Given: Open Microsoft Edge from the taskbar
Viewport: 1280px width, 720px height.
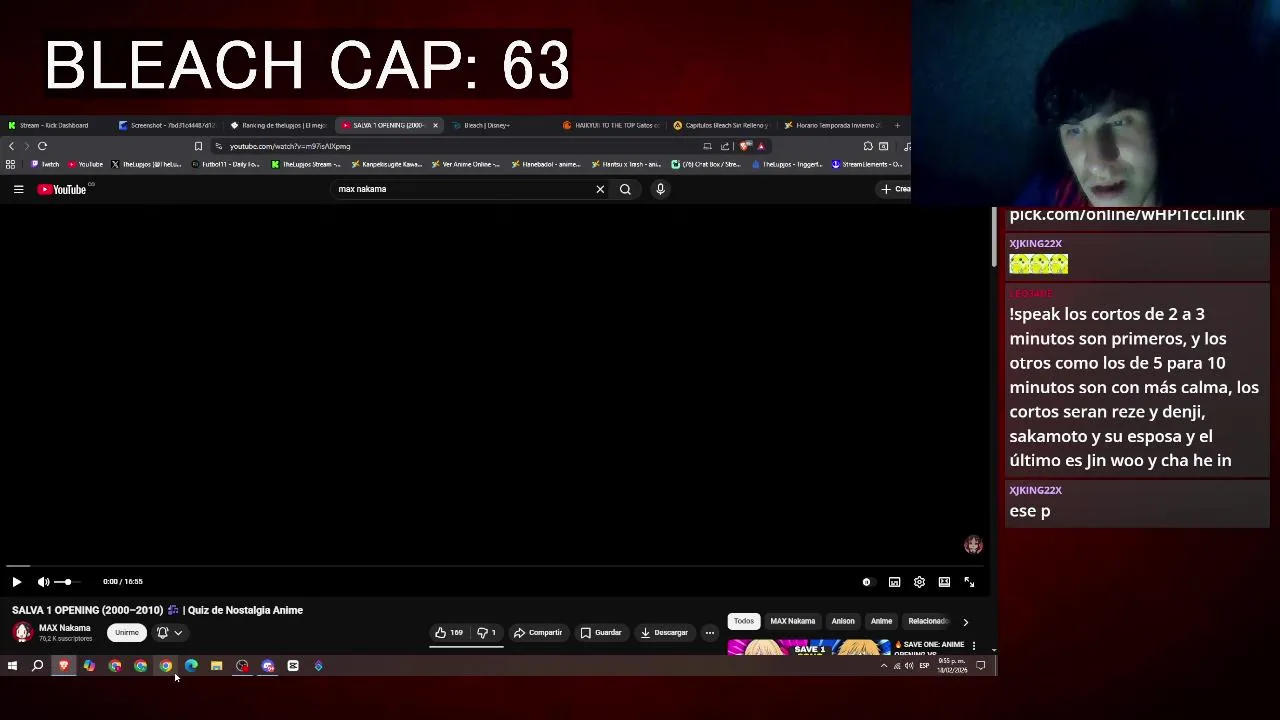Looking at the screenshot, I should (191, 666).
